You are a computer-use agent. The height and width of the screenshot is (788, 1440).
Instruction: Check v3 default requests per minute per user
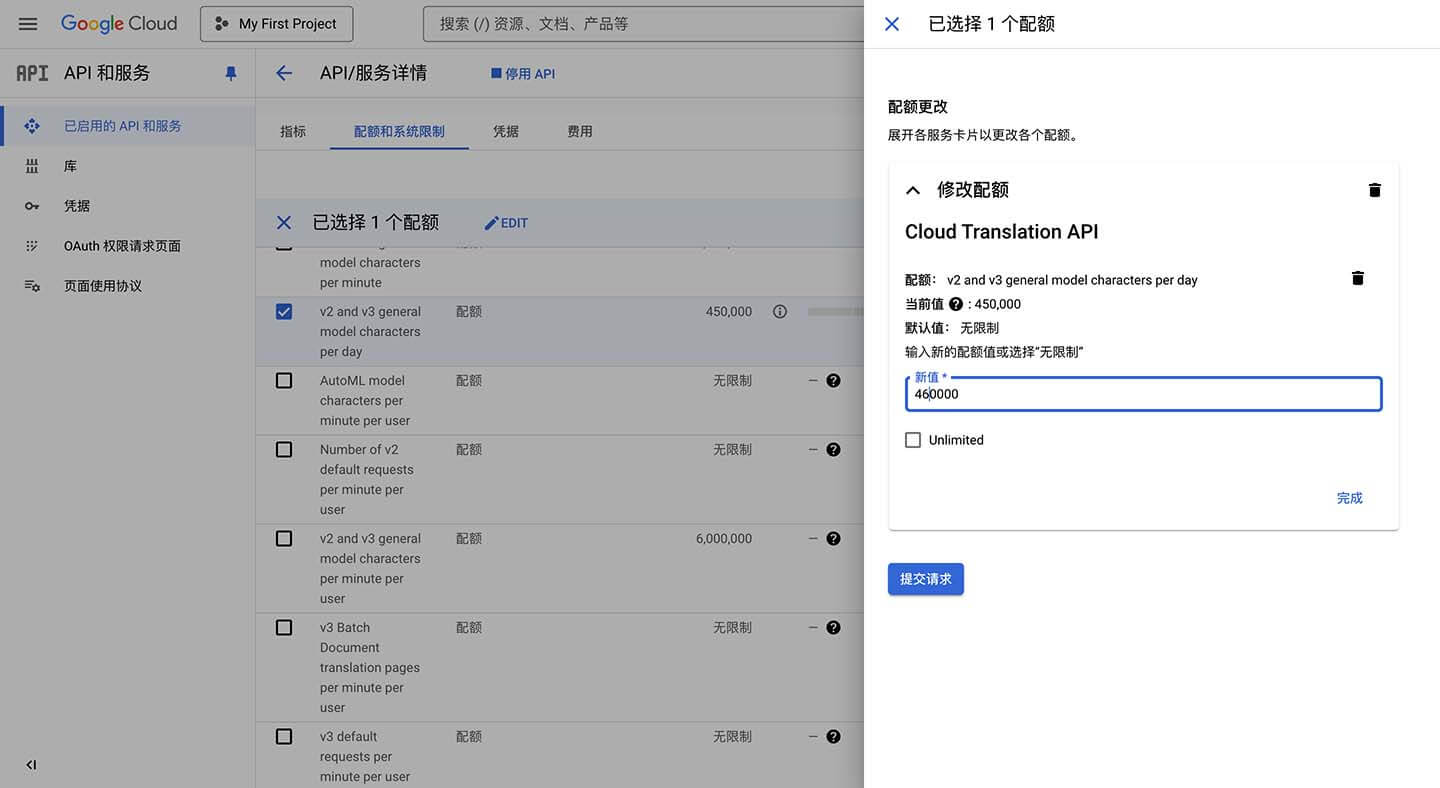(284, 737)
